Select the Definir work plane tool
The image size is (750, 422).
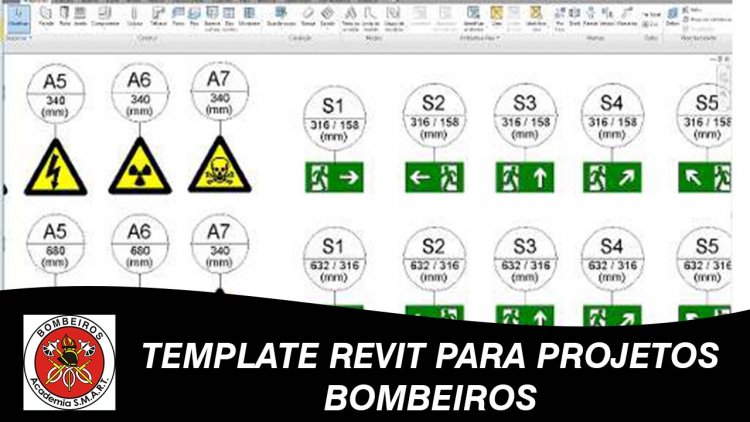coord(673,17)
